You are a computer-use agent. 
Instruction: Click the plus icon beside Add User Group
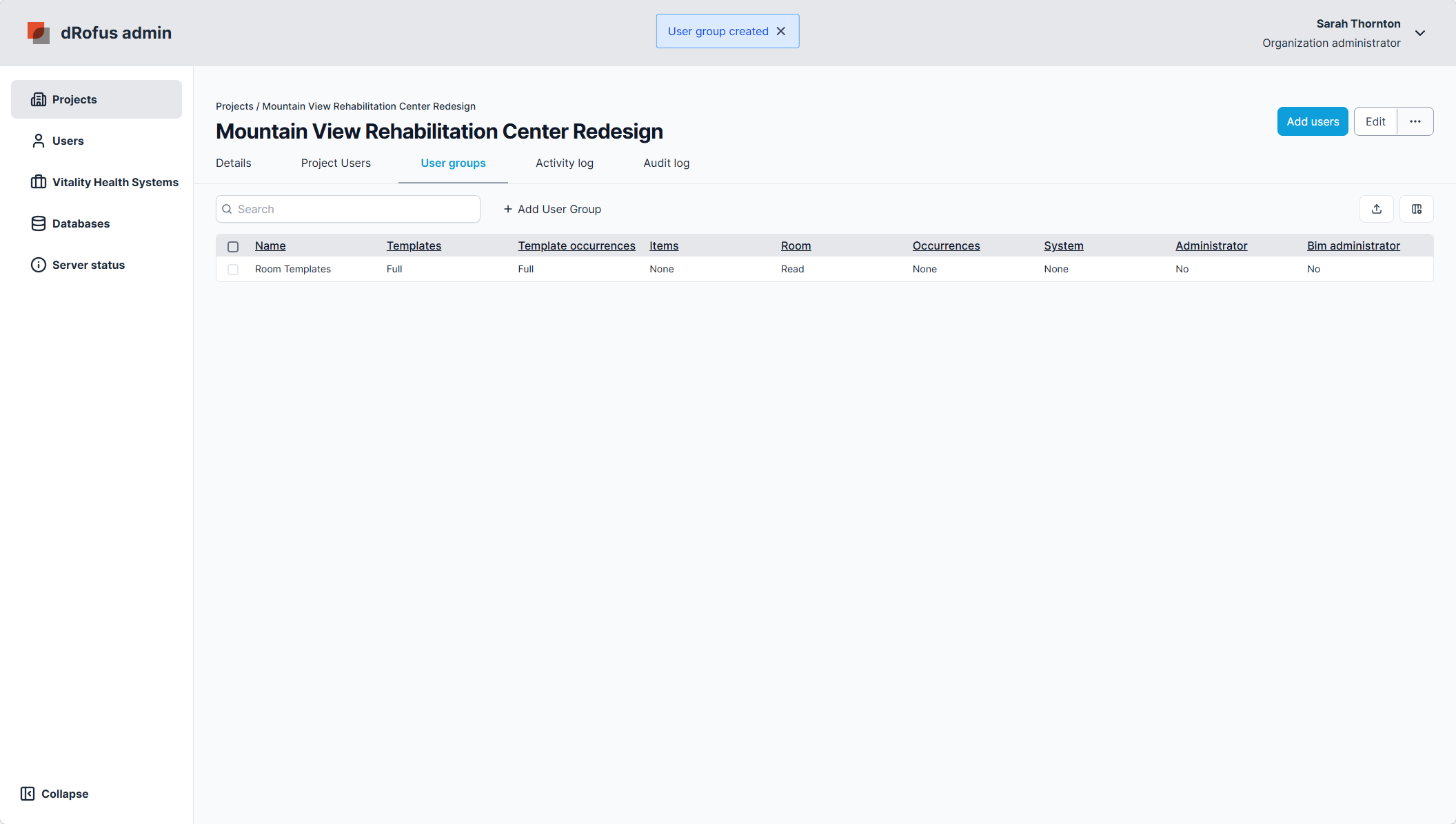(x=508, y=209)
